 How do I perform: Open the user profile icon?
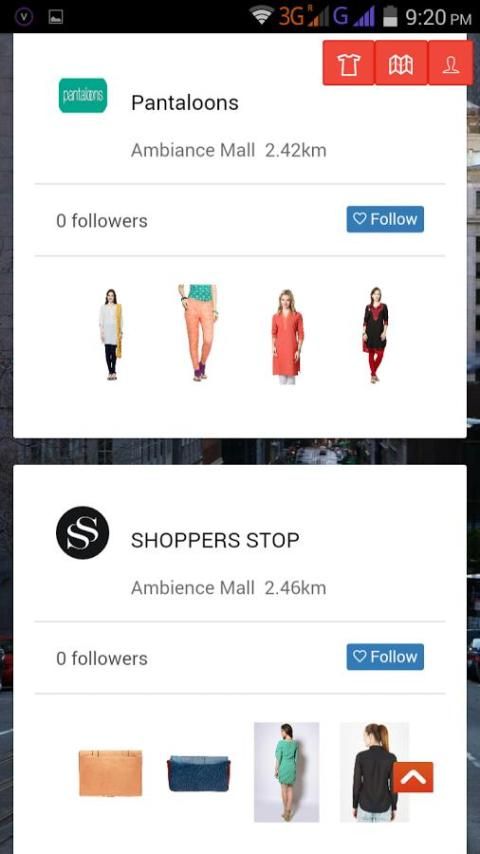click(x=450, y=63)
